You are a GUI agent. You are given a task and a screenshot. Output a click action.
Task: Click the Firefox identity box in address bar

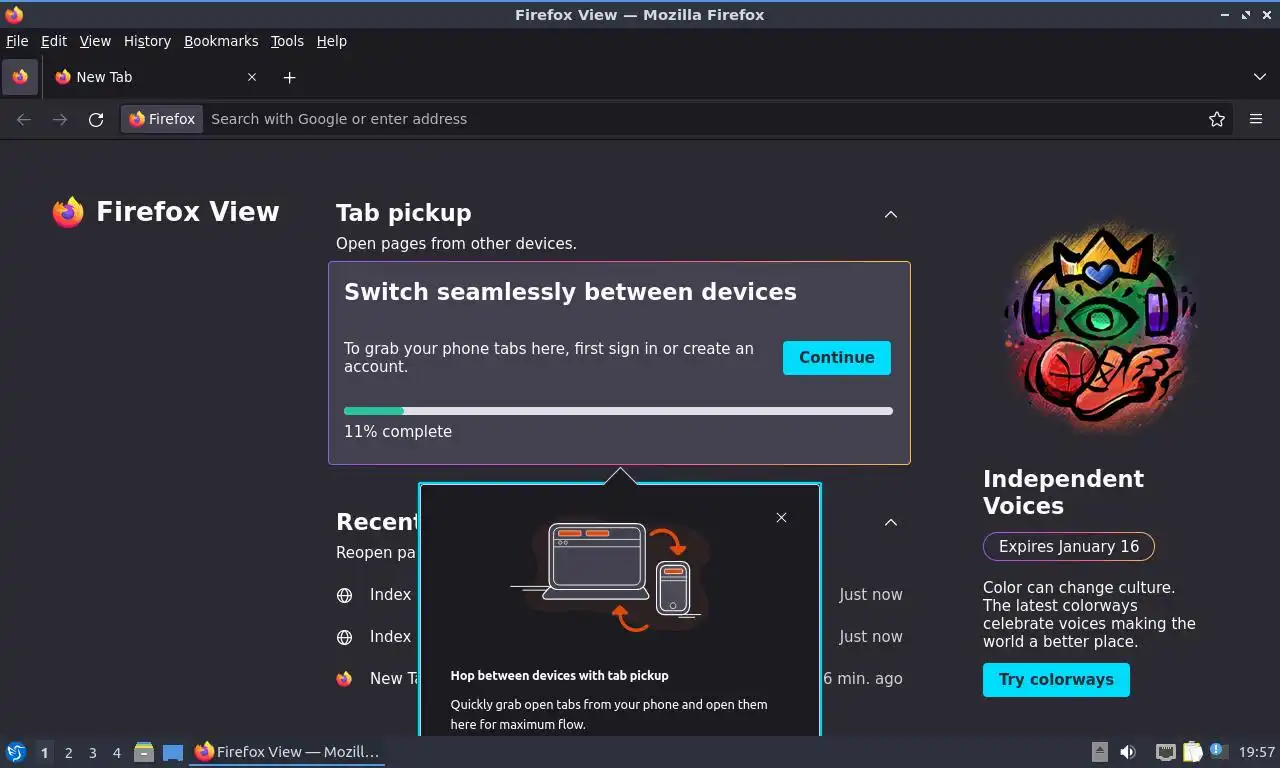tap(162, 119)
